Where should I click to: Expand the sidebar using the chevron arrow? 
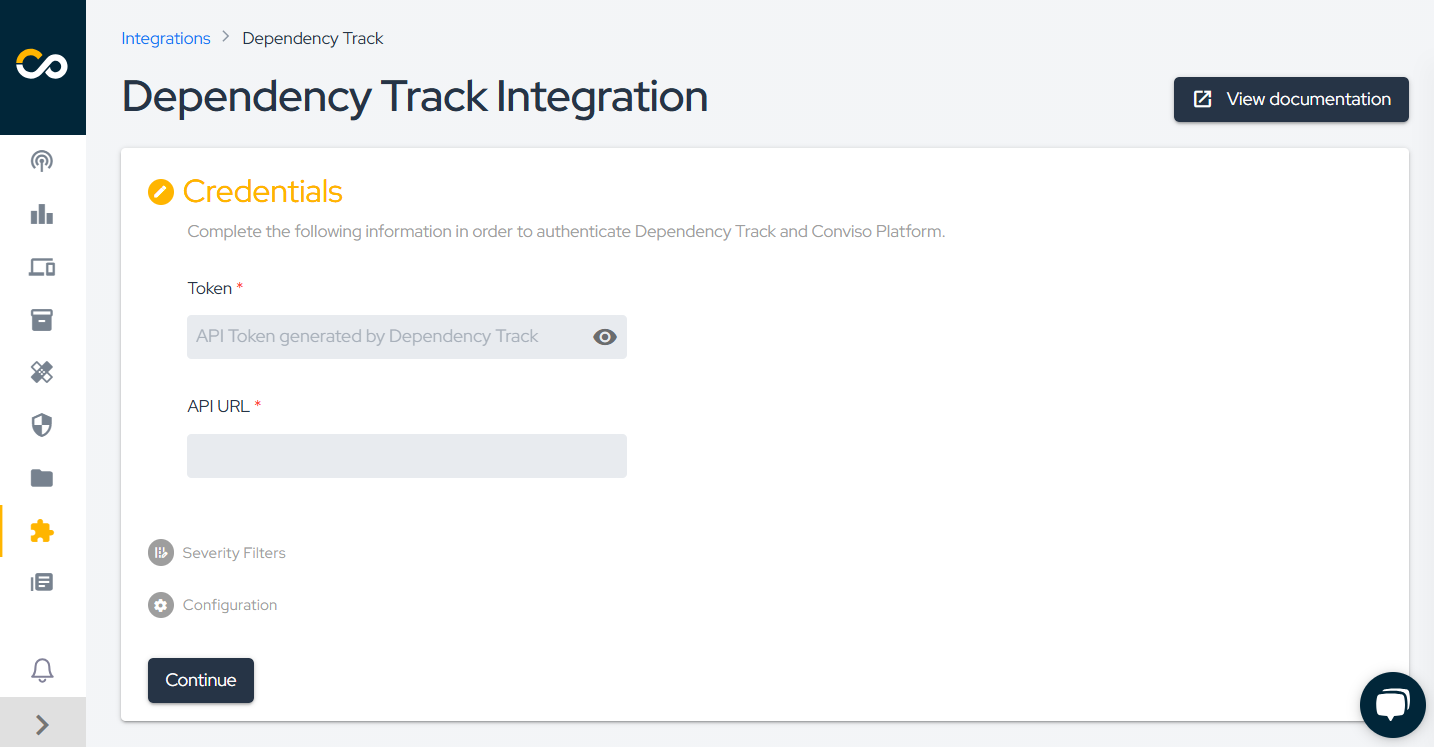tap(42, 724)
